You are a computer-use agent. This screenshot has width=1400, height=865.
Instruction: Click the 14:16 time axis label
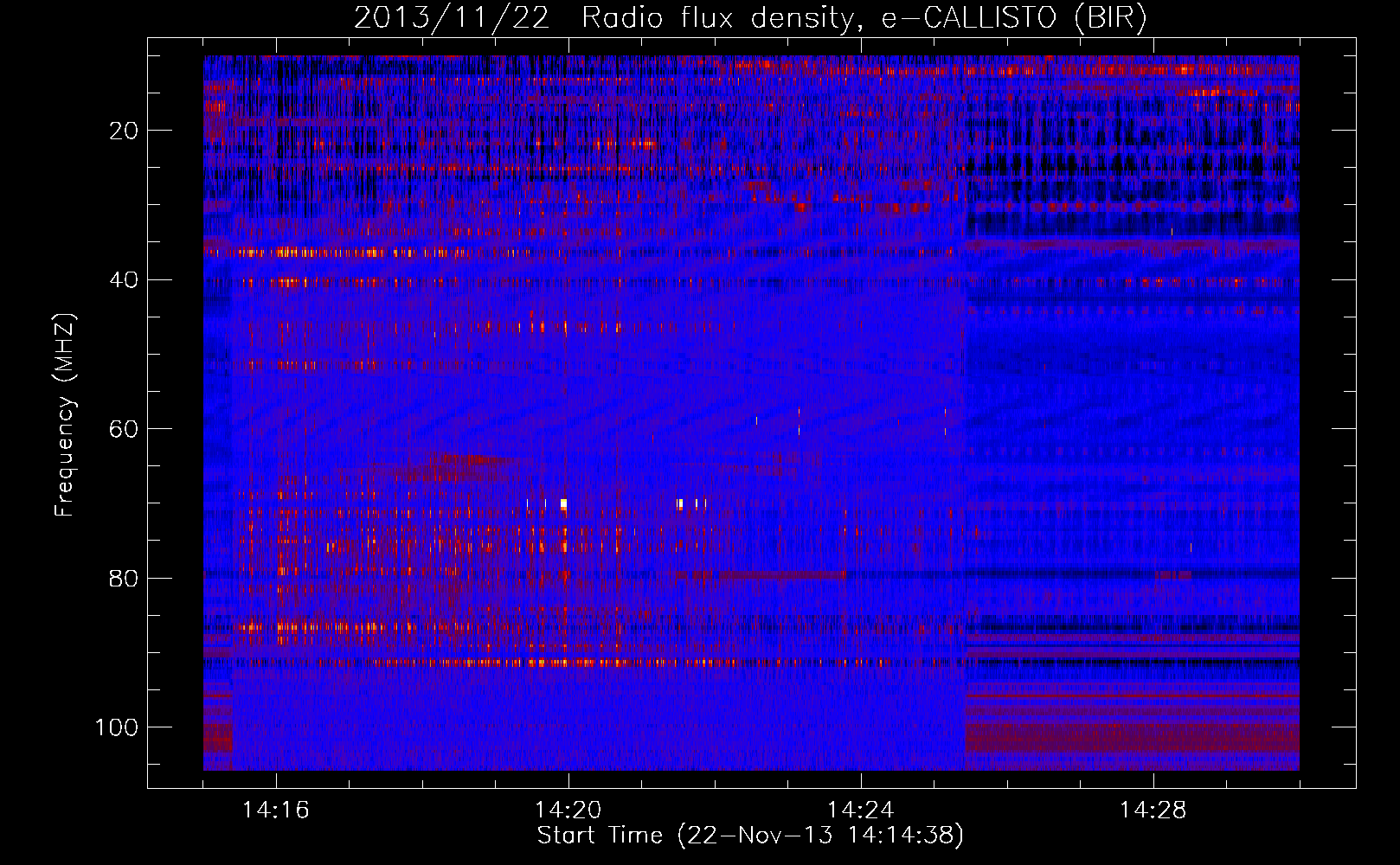276,811
